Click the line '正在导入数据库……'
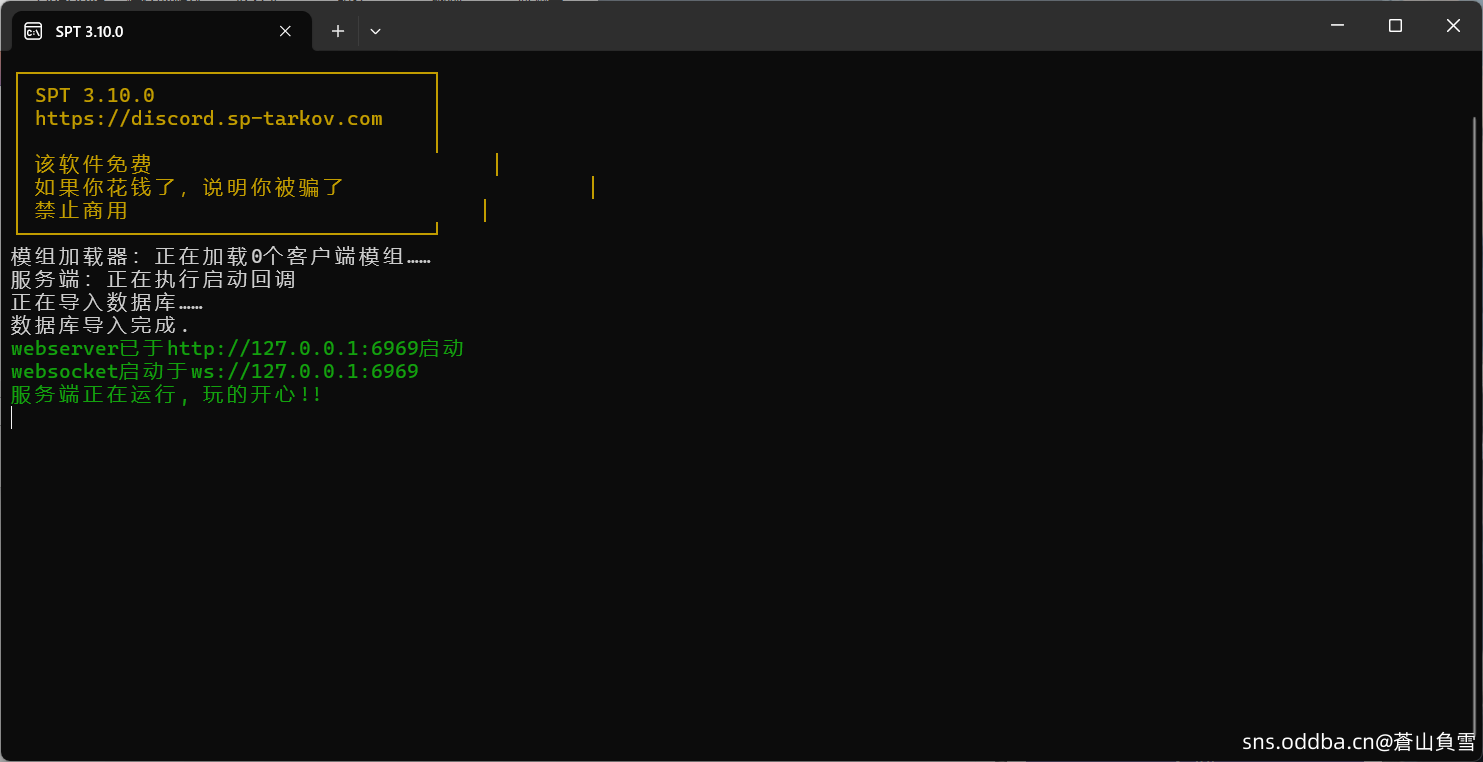This screenshot has width=1483, height=762. (x=107, y=303)
